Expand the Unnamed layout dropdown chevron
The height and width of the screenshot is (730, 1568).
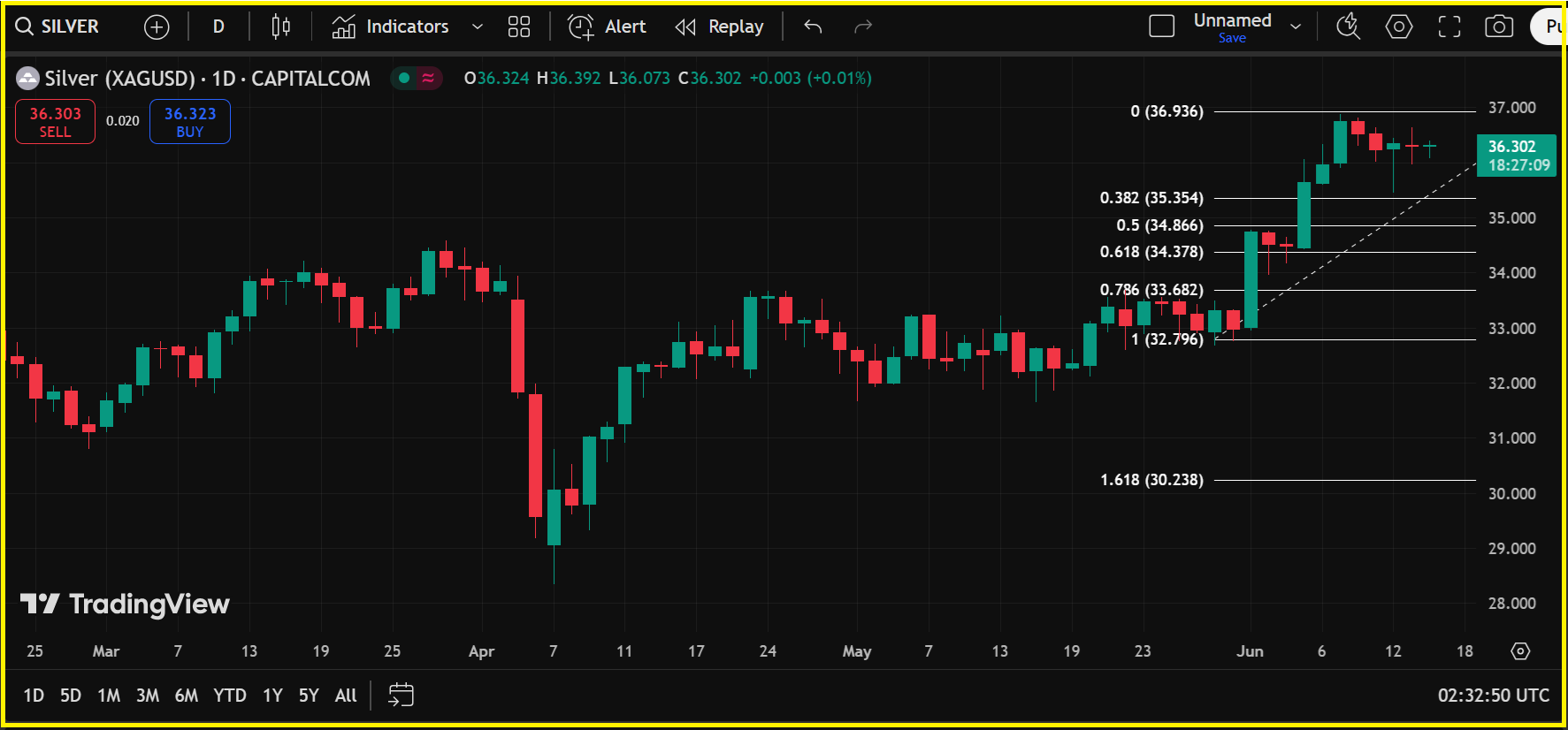pyautogui.click(x=1296, y=27)
